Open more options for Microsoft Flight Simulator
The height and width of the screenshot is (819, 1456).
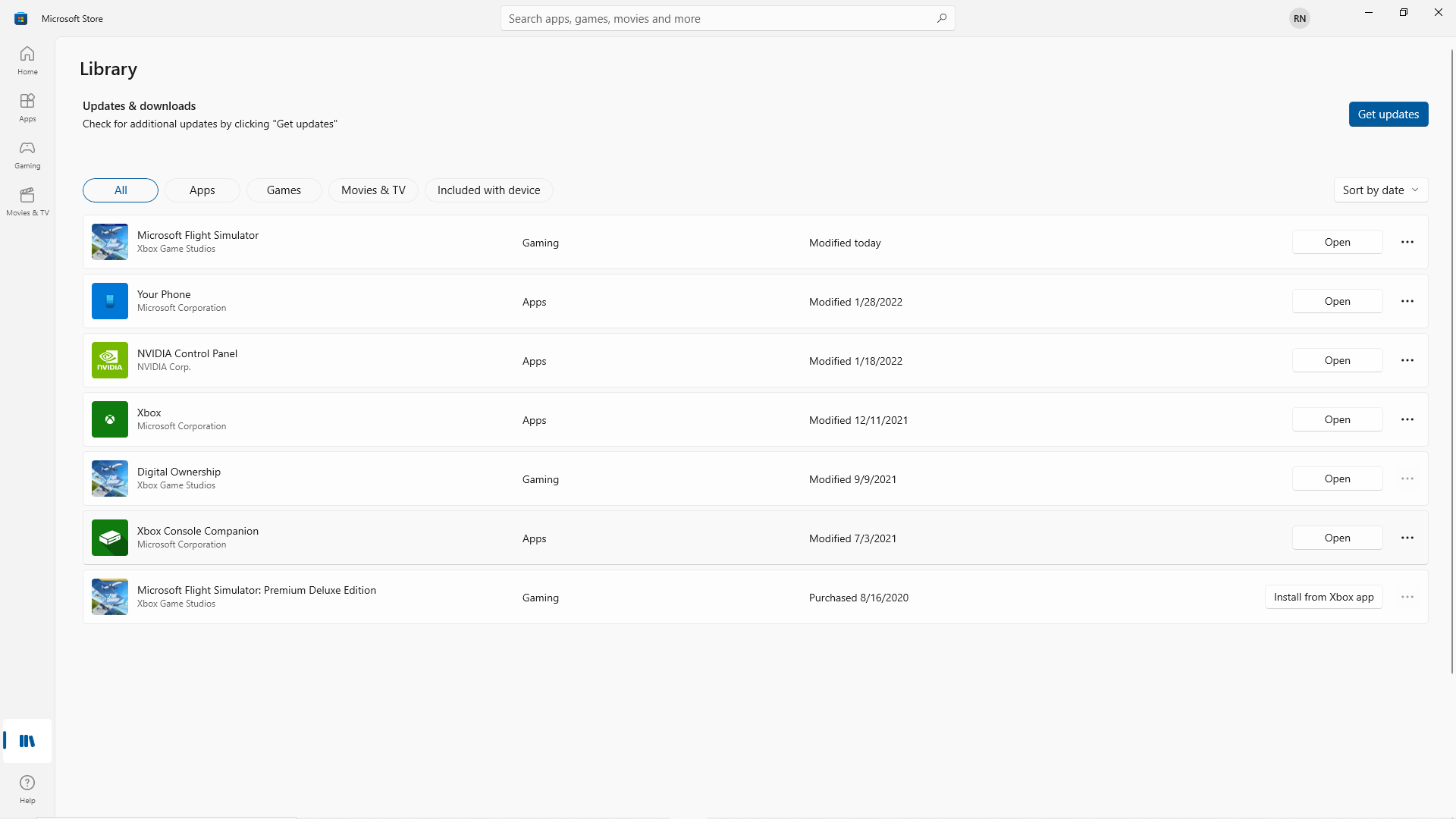click(1407, 242)
